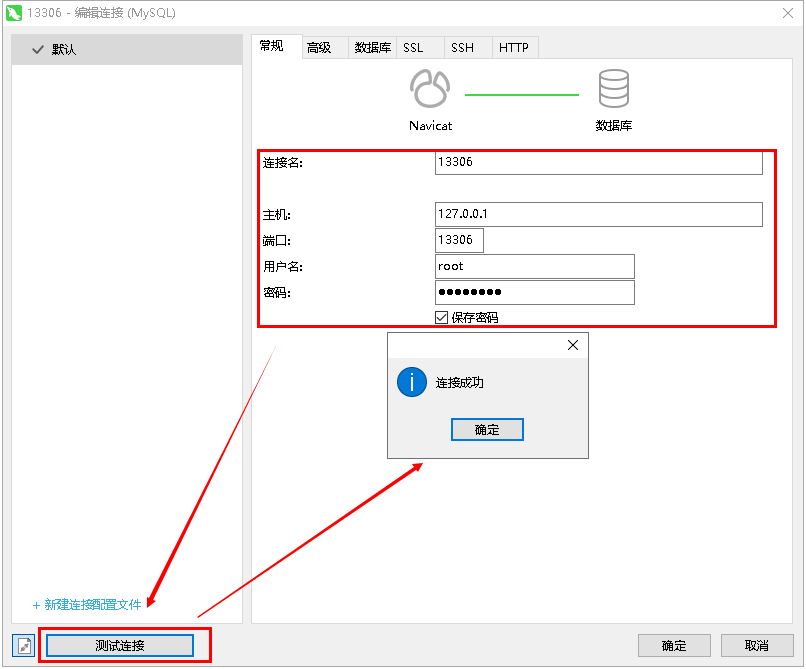
Task: Click the 密码: label
Action: click(x=277, y=293)
